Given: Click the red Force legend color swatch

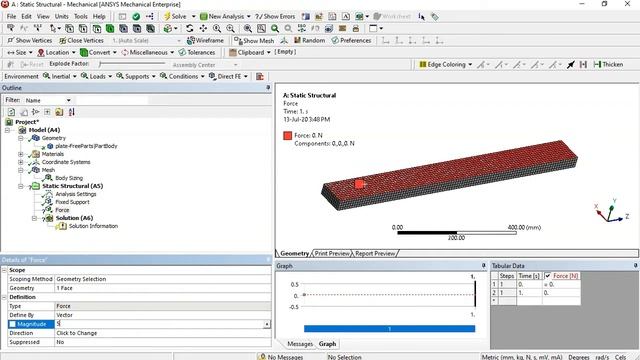Looking at the screenshot, I should point(287,136).
